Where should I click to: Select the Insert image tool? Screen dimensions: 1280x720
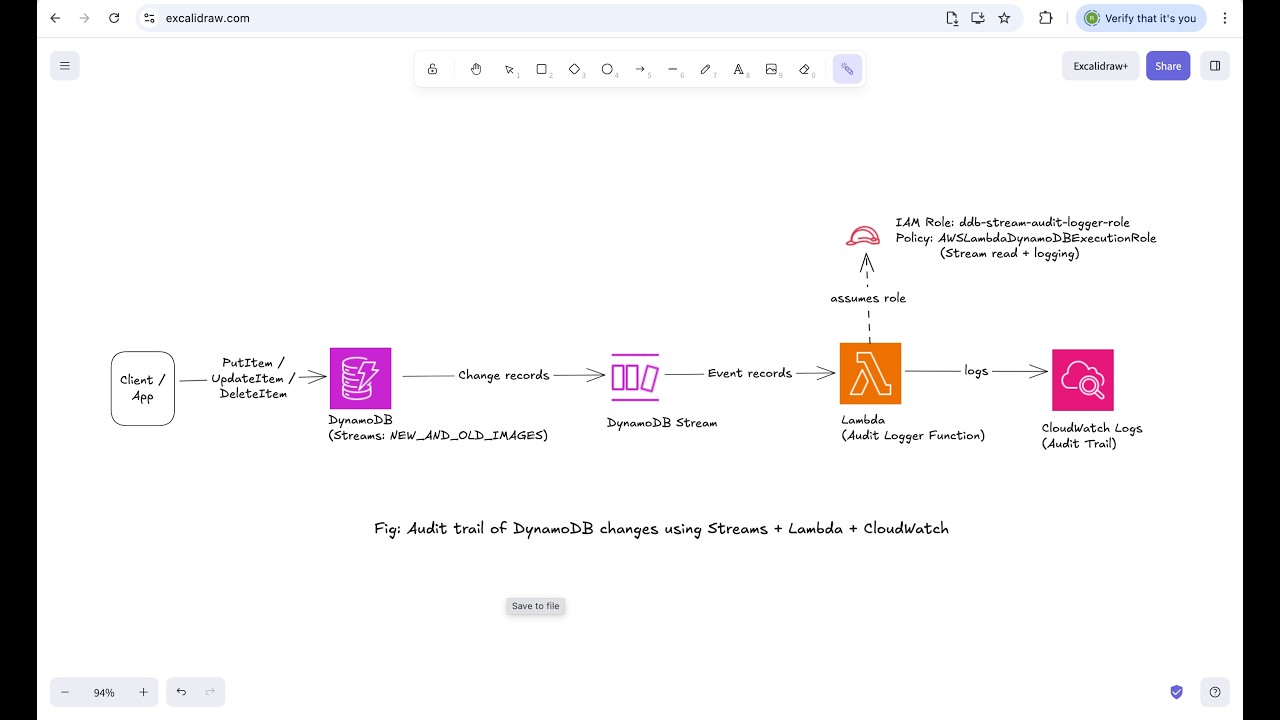click(772, 69)
